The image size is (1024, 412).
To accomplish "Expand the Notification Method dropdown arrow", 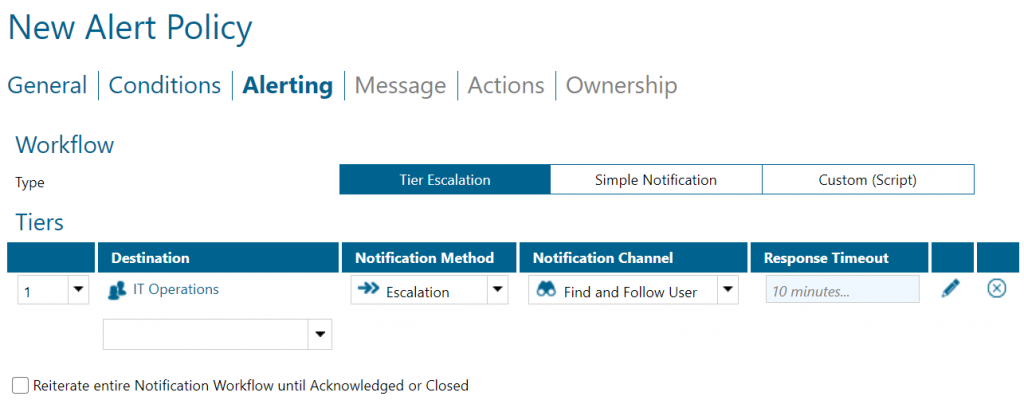I will [497, 291].
